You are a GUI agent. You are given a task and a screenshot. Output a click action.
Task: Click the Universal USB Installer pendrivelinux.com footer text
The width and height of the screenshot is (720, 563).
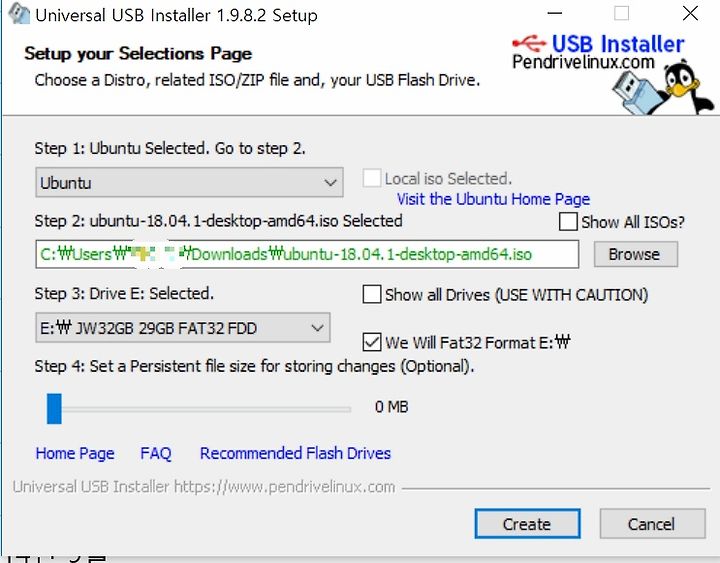point(204,486)
